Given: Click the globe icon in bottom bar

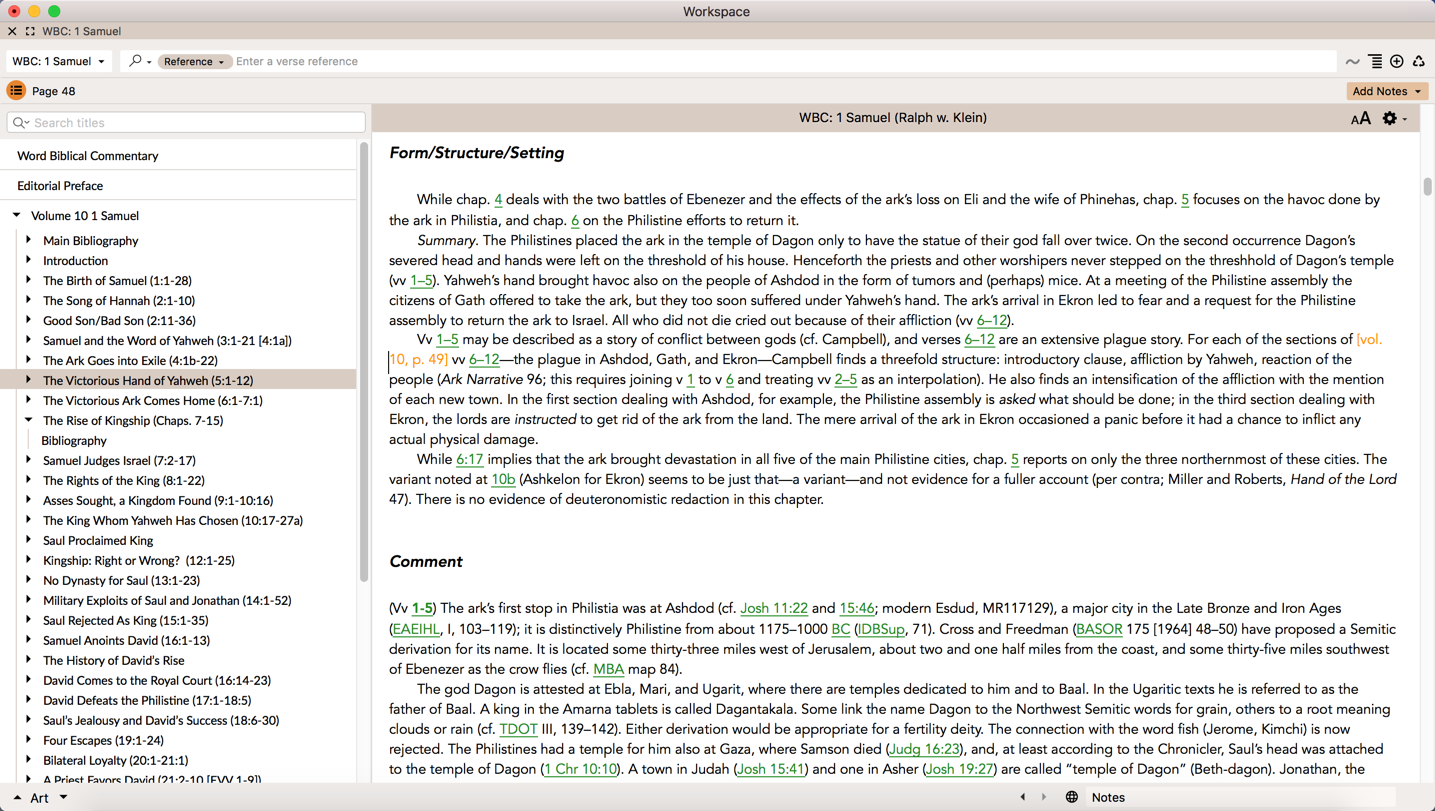Looking at the screenshot, I should [x=1071, y=798].
